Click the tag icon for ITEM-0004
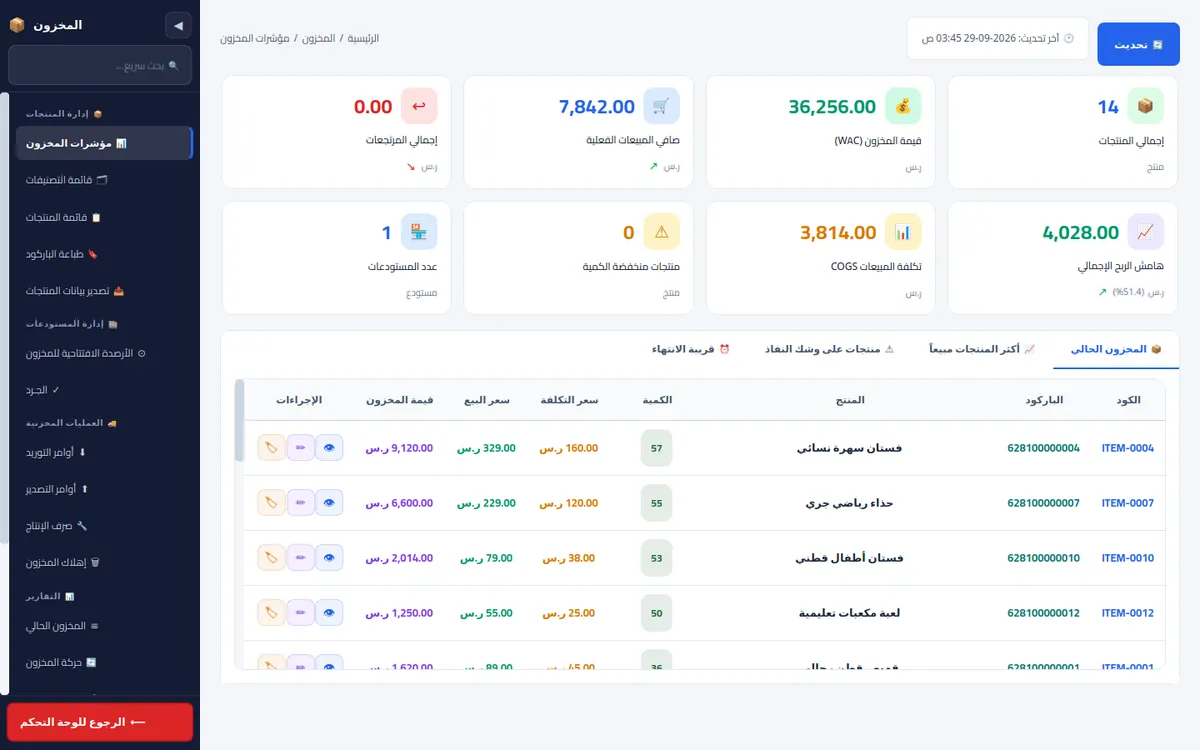The image size is (1200, 750). tap(271, 448)
